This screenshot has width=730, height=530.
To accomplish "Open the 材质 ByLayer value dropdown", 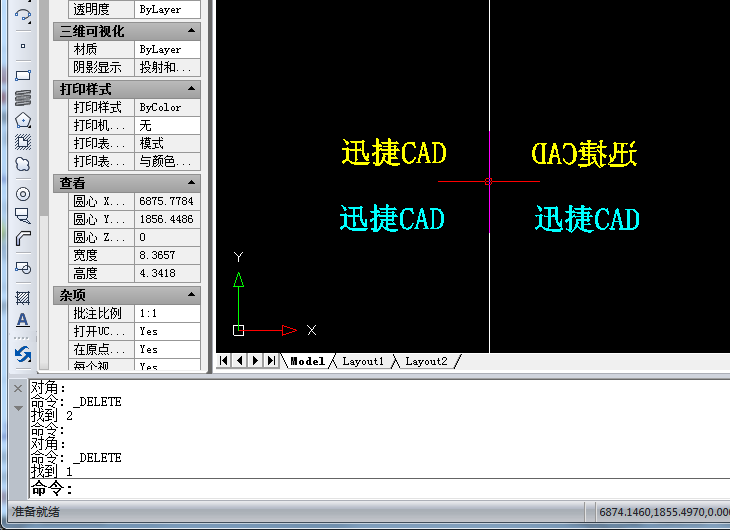I will pyautogui.click(x=167, y=49).
